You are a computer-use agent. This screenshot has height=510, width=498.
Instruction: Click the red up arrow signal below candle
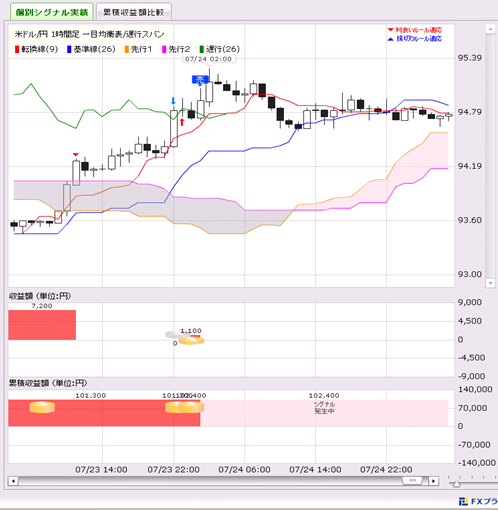coord(182,122)
